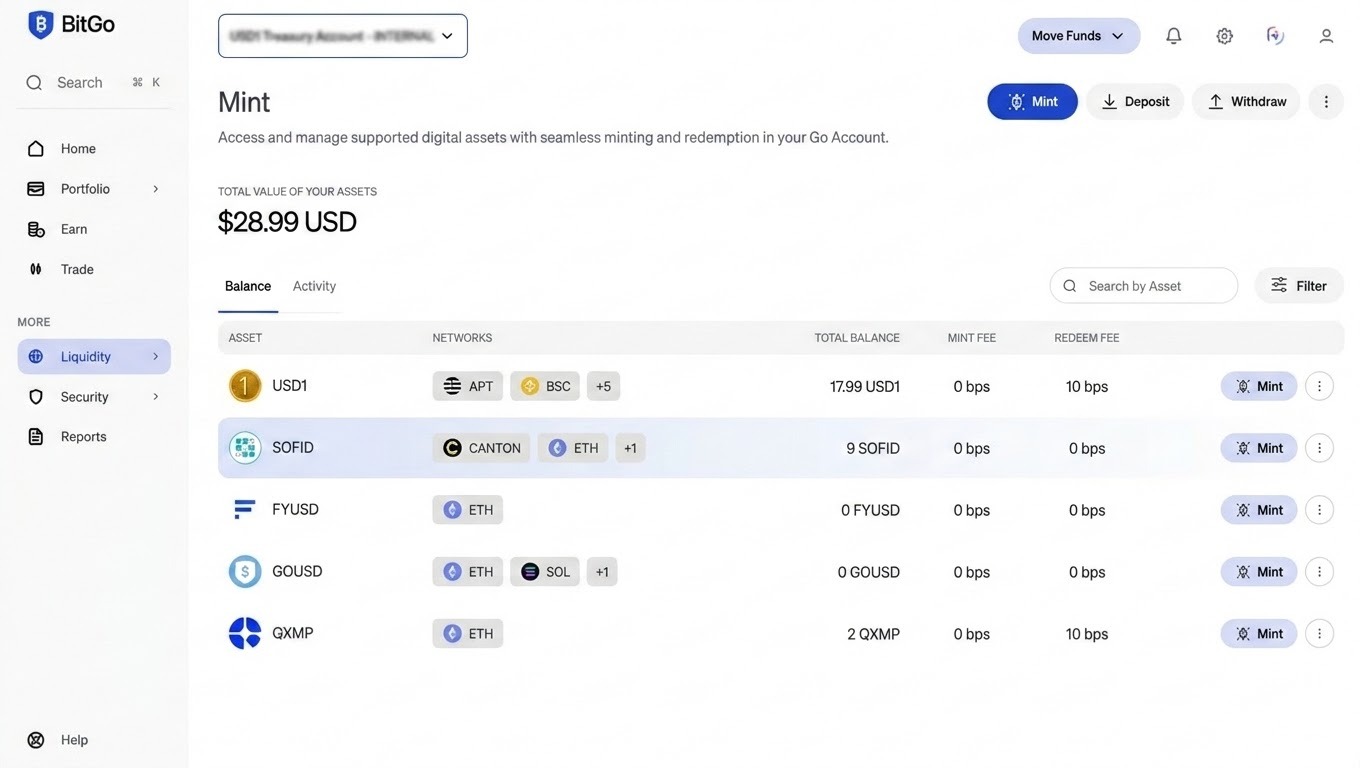
Task: Click the user profile icon
Action: click(x=1326, y=36)
